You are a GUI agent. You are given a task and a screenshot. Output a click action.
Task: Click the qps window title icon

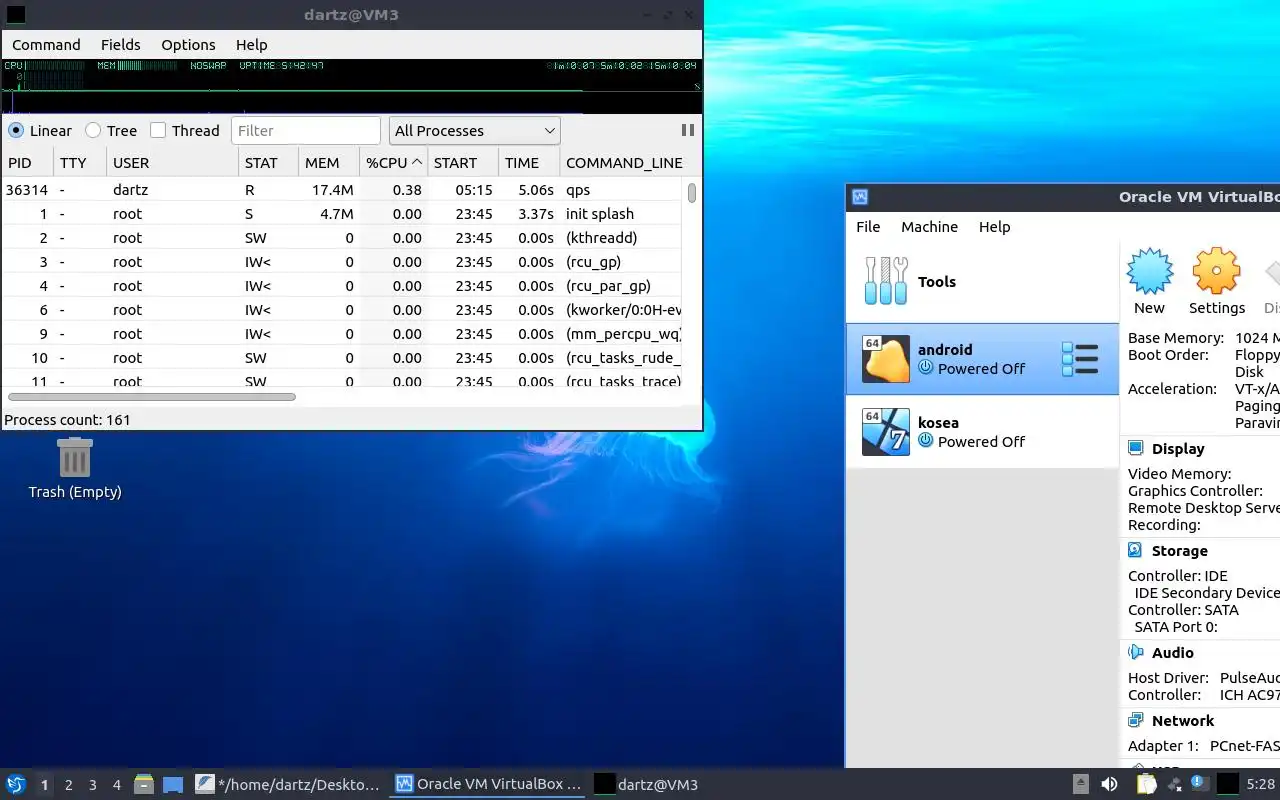tap(15, 15)
